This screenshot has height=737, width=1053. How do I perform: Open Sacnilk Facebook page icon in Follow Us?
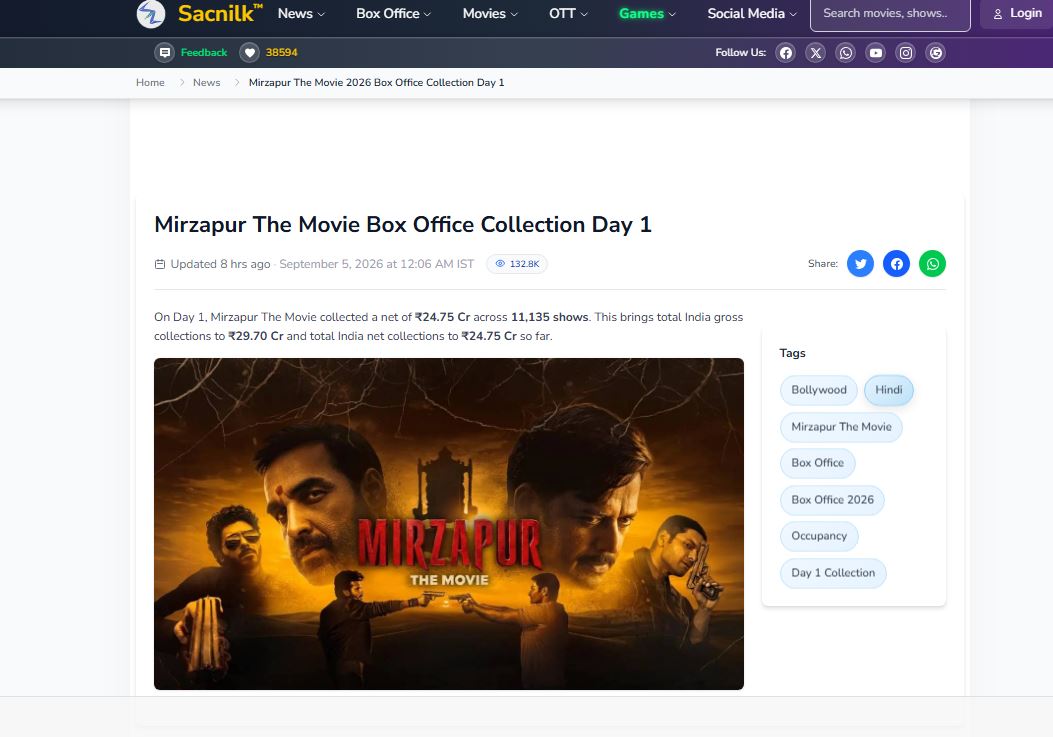pyautogui.click(x=786, y=52)
